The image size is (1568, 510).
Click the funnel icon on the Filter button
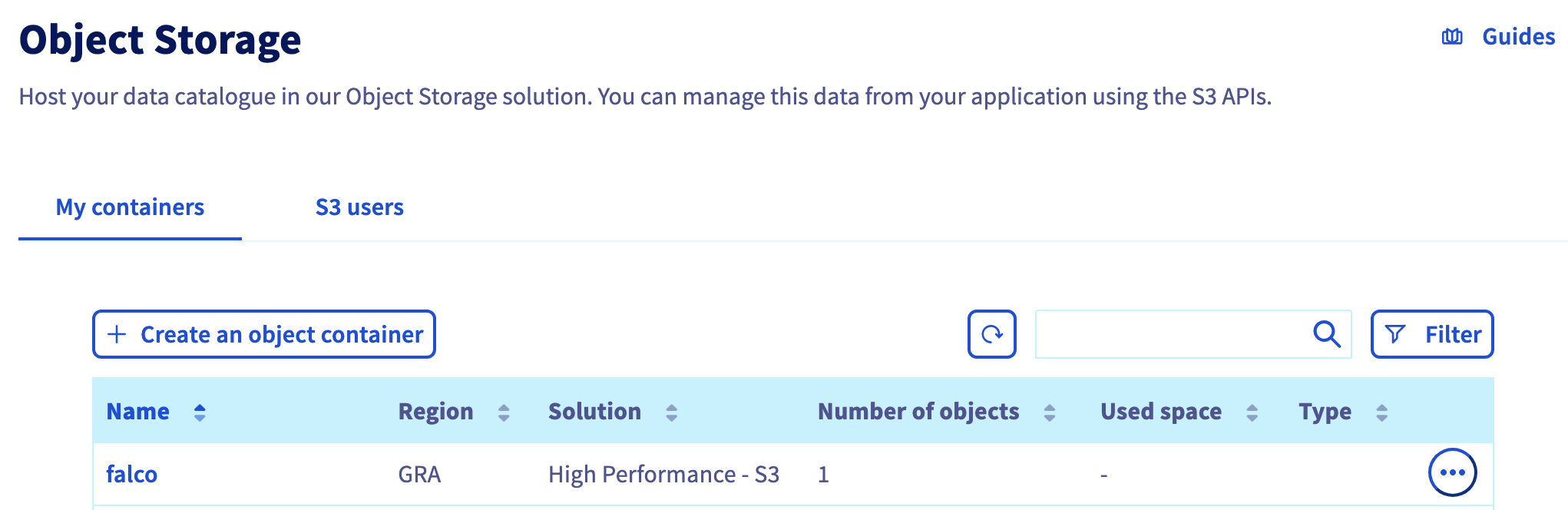[1395, 334]
